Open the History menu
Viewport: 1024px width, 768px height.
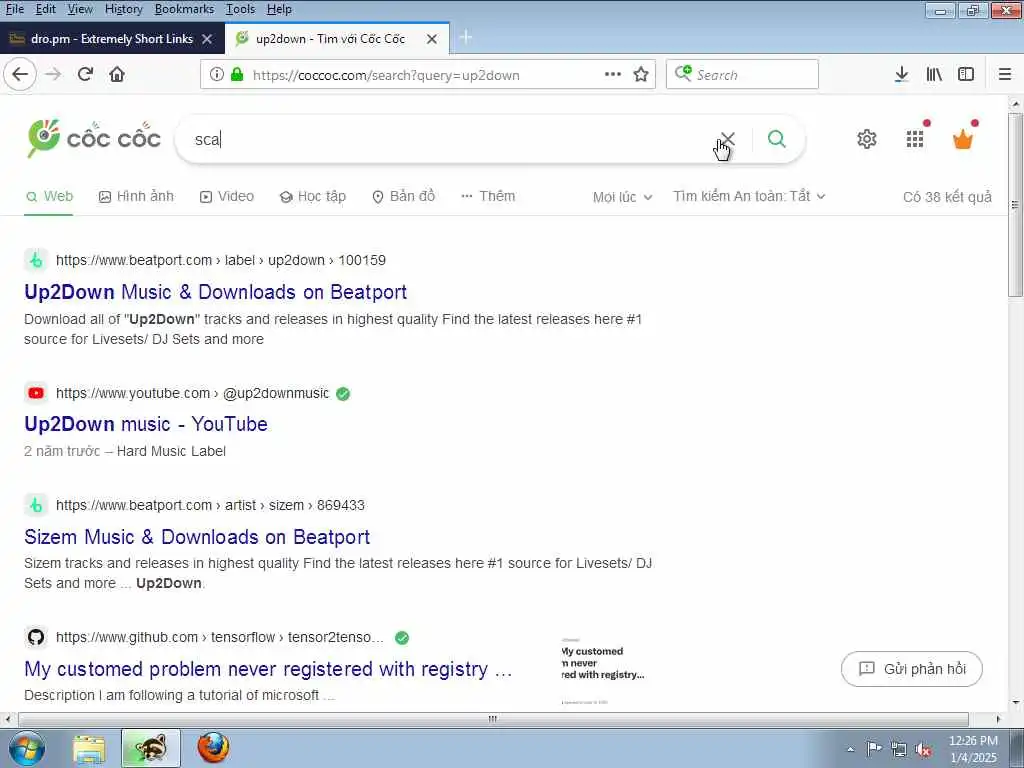pyautogui.click(x=123, y=9)
